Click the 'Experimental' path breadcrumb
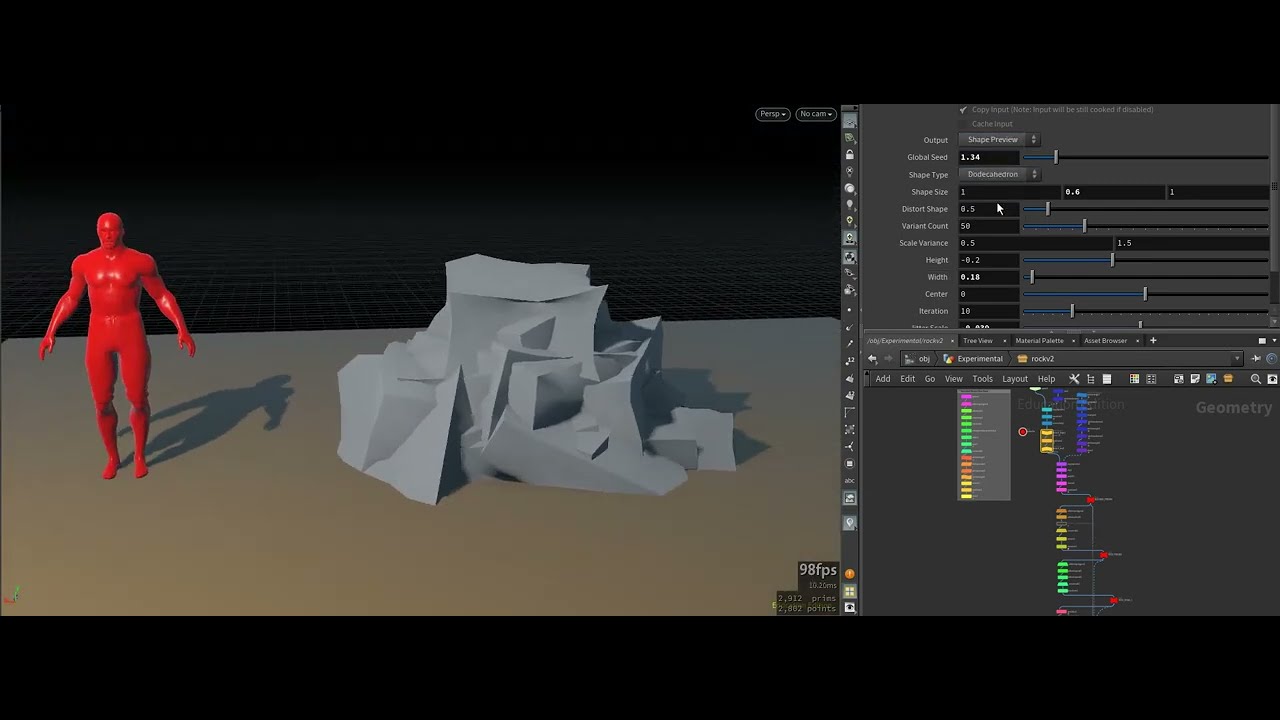Screen dimensions: 1280x720 (974, 359)
